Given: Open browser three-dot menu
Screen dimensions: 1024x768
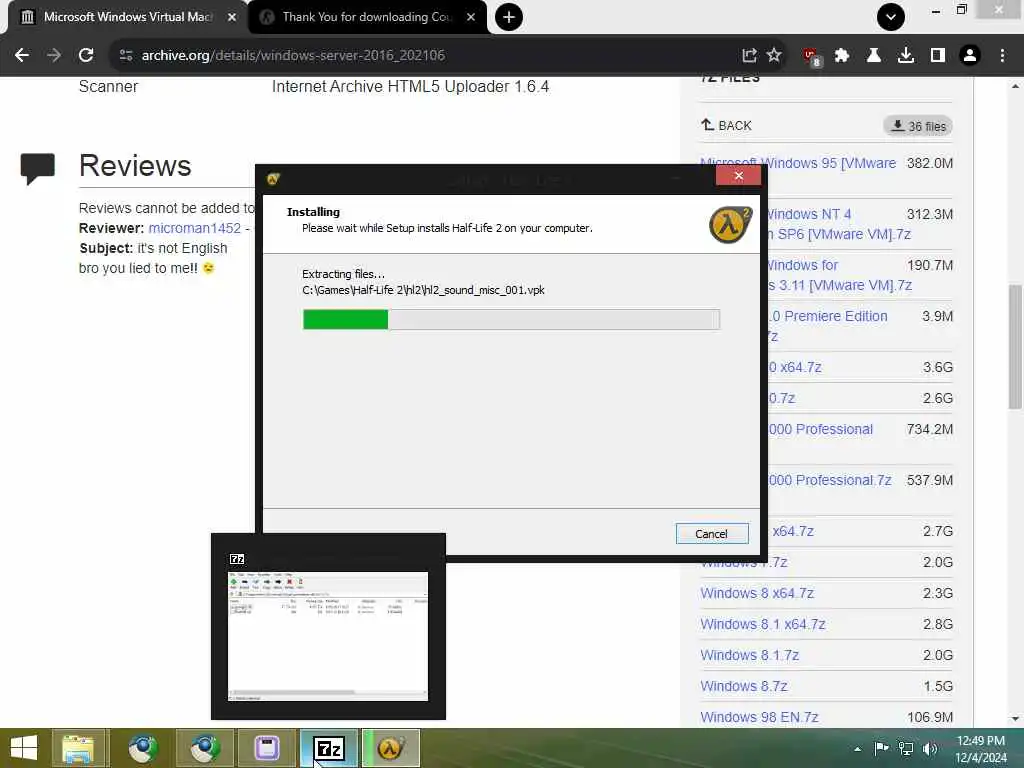Looking at the screenshot, I should tap(1002, 56).
